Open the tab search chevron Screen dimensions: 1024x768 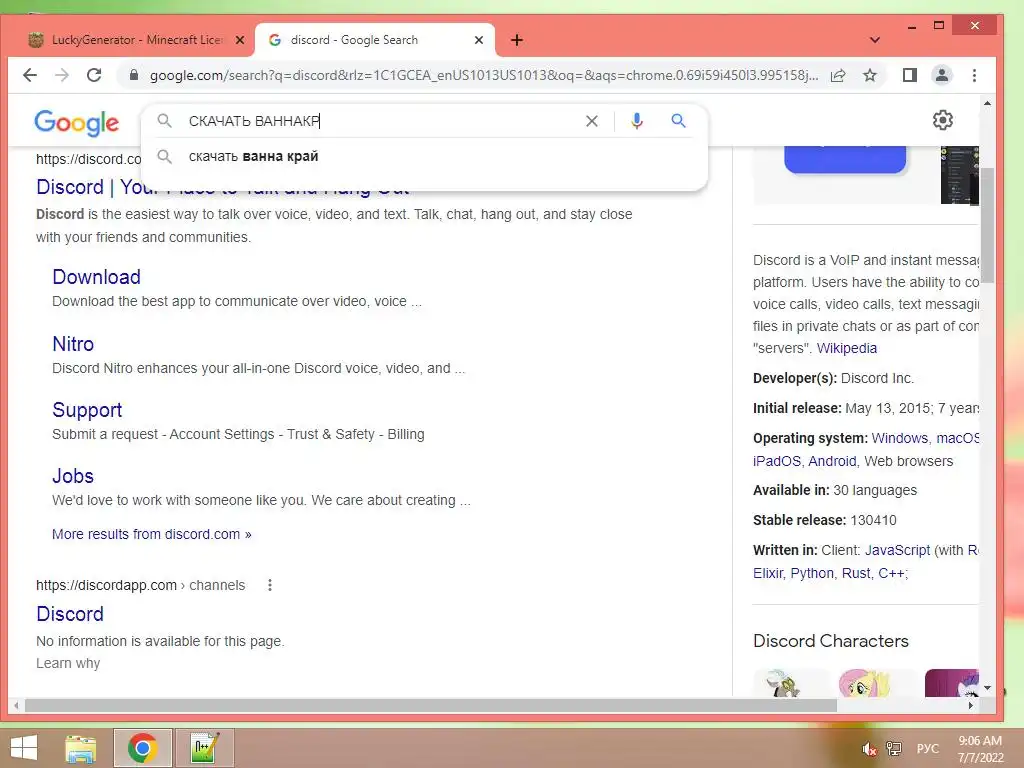tap(875, 40)
